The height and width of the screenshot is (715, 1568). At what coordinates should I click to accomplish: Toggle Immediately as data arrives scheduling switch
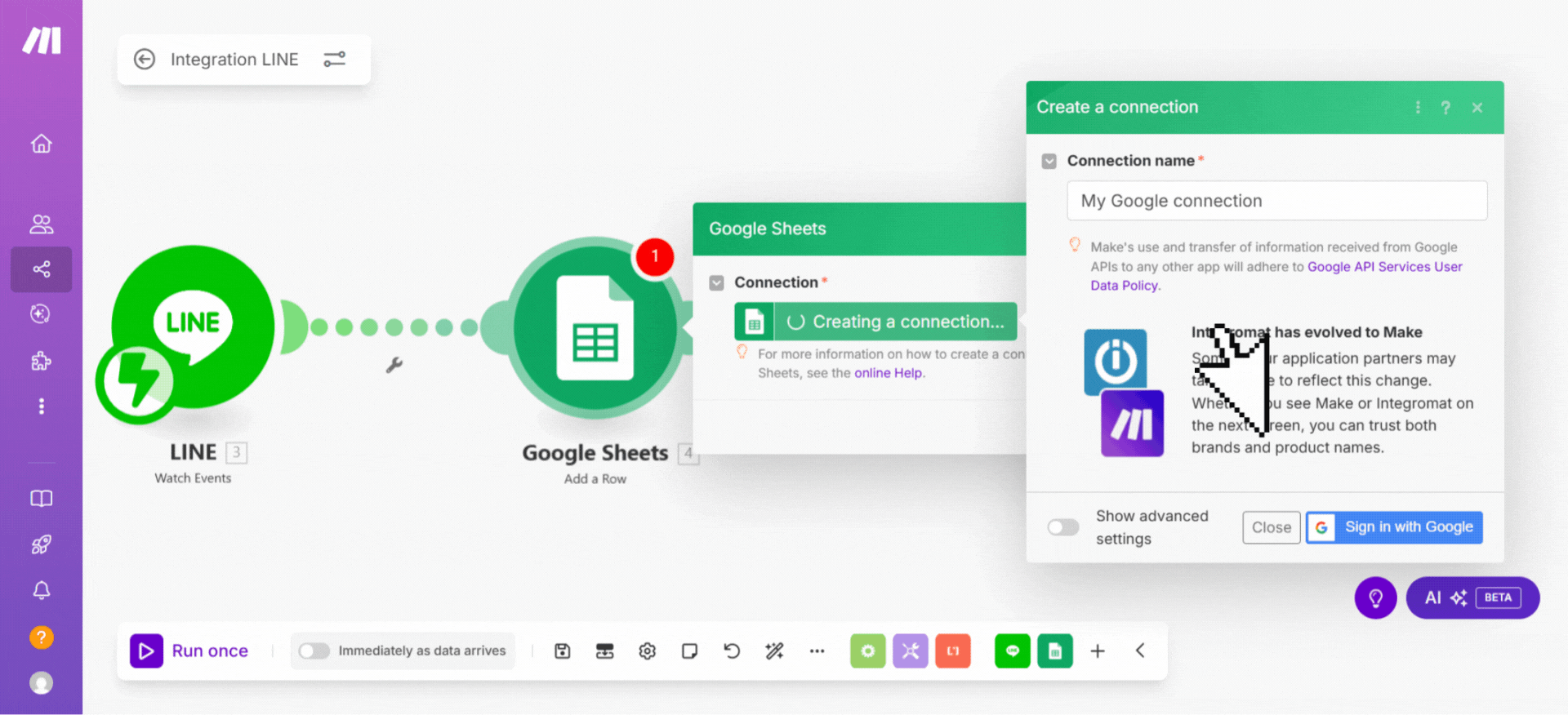click(x=314, y=651)
